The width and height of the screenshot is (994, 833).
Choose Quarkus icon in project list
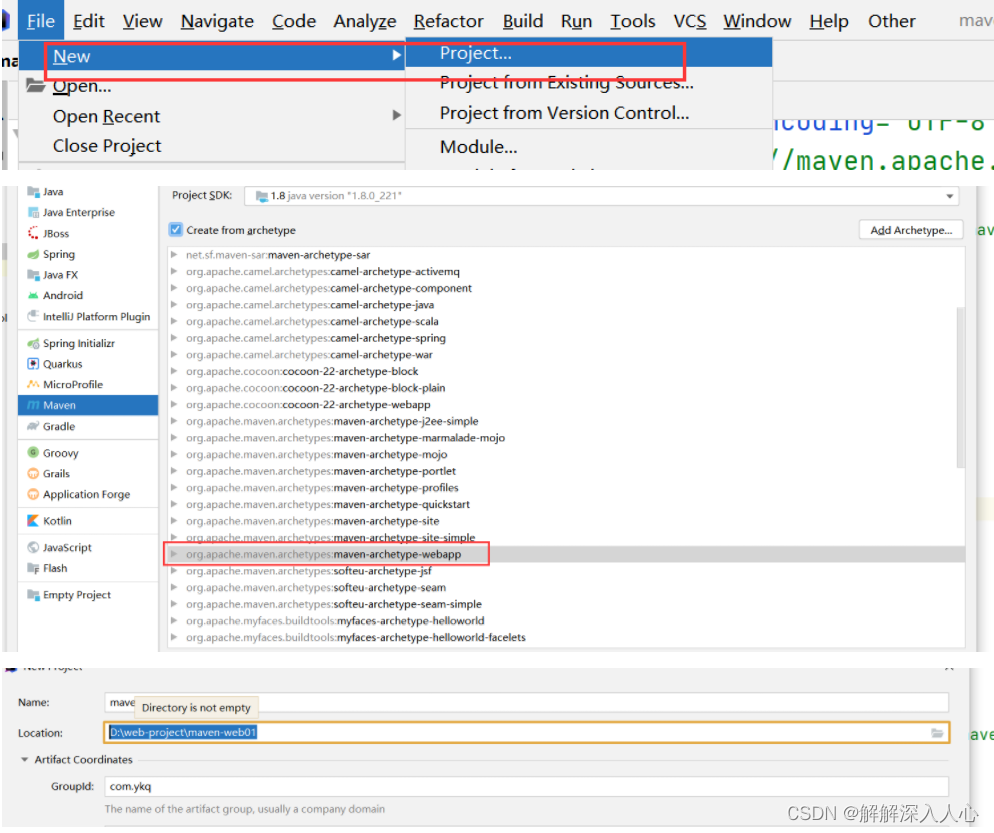coord(33,364)
